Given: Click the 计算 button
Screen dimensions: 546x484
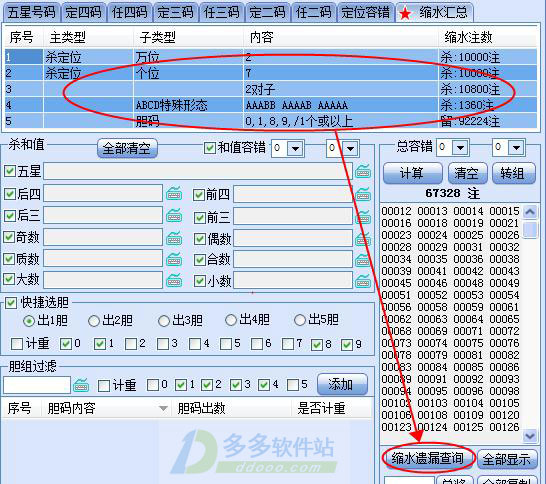Looking at the screenshot, I should point(412,173).
